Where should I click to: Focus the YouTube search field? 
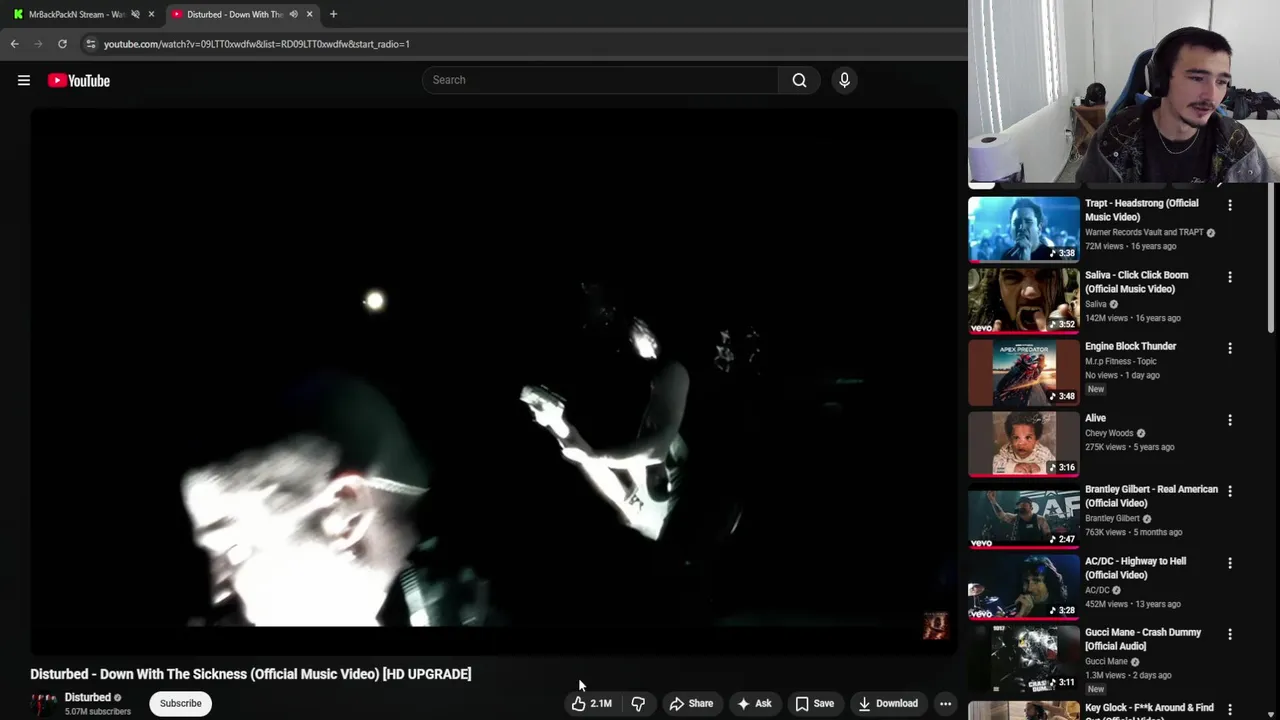600,80
